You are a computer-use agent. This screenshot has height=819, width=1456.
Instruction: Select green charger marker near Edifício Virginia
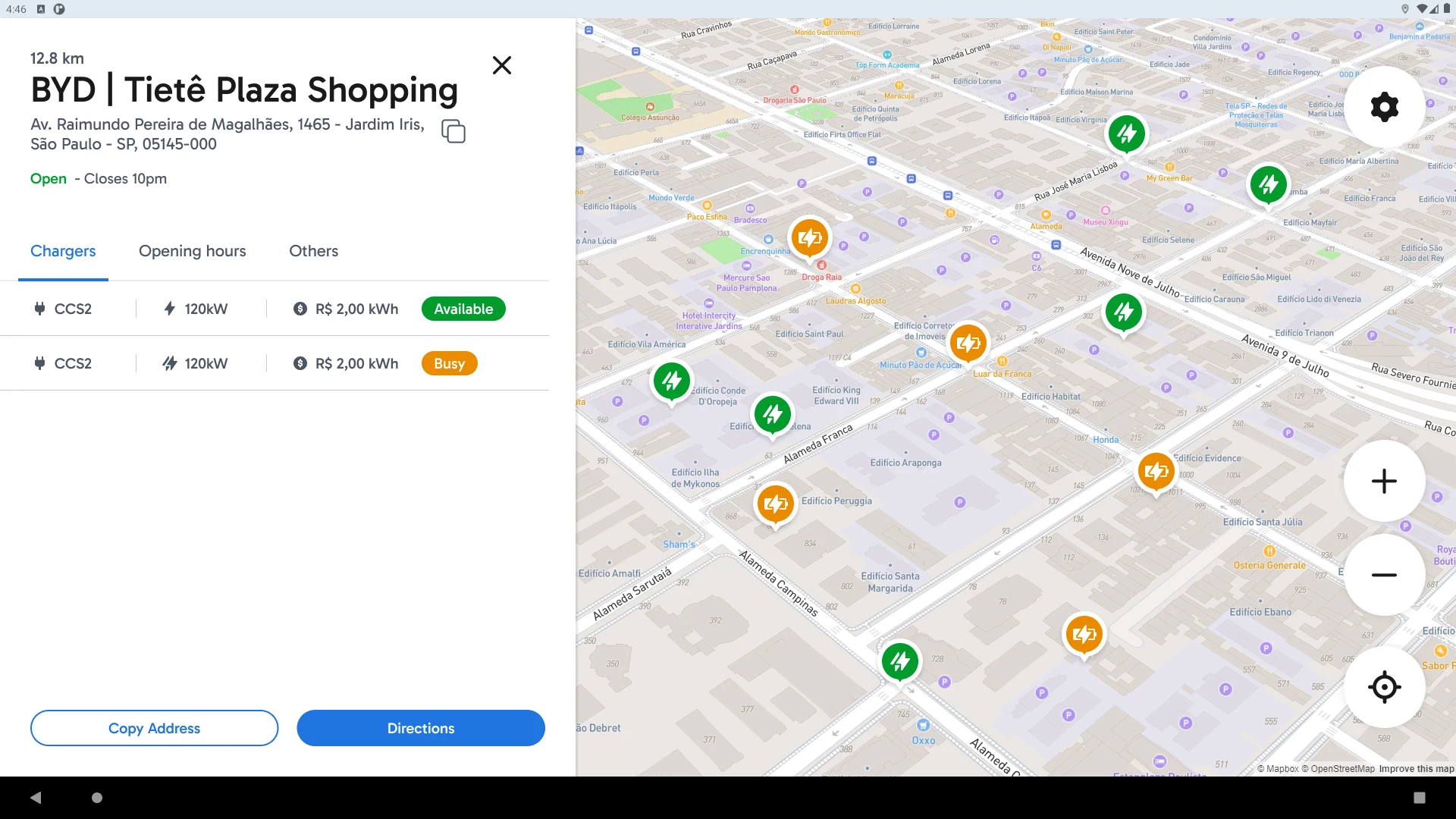[1127, 134]
